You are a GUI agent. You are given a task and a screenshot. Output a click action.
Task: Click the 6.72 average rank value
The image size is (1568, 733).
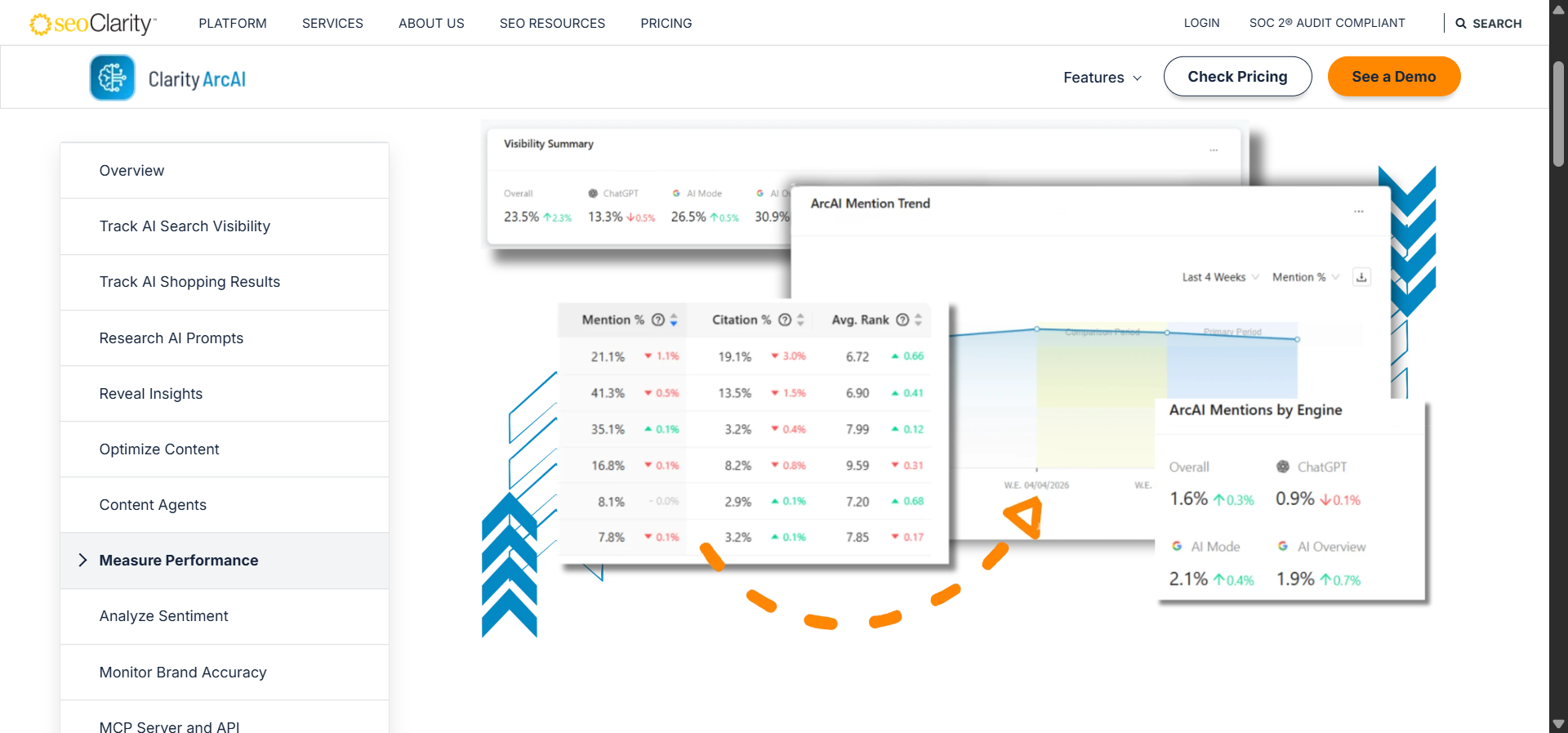(857, 357)
